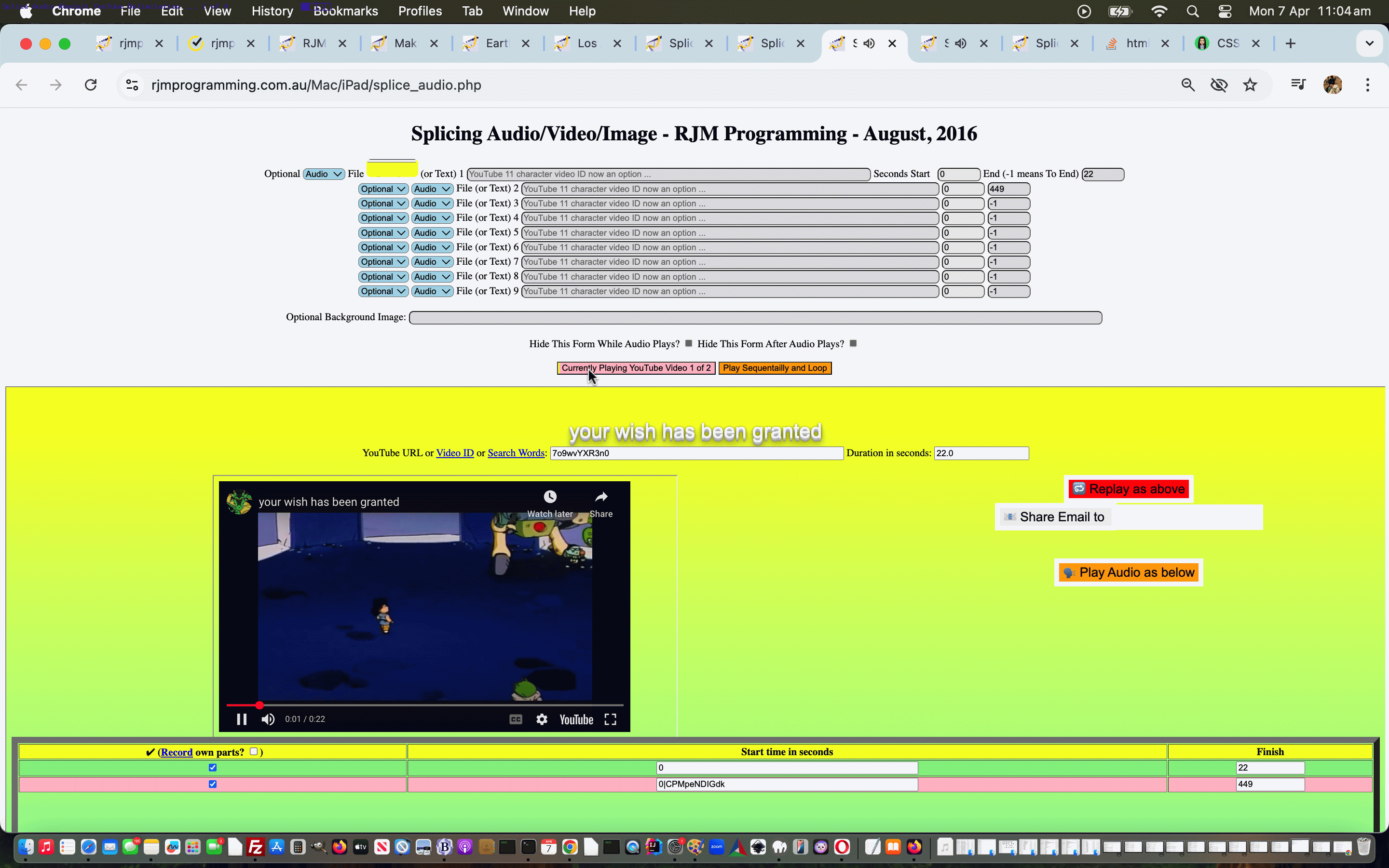Open YouTube player settings gear
The image size is (1389, 868).
pyautogui.click(x=541, y=719)
